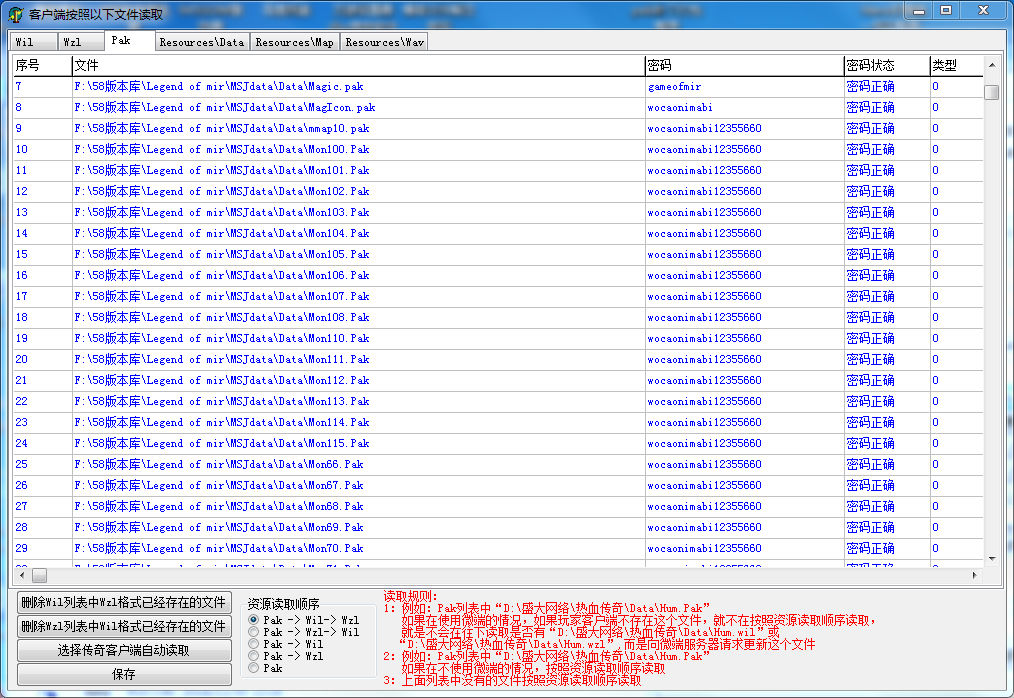This screenshot has width=1014, height=698.
Task: Click the horizontal scrollbar thumb
Action: tap(39, 574)
